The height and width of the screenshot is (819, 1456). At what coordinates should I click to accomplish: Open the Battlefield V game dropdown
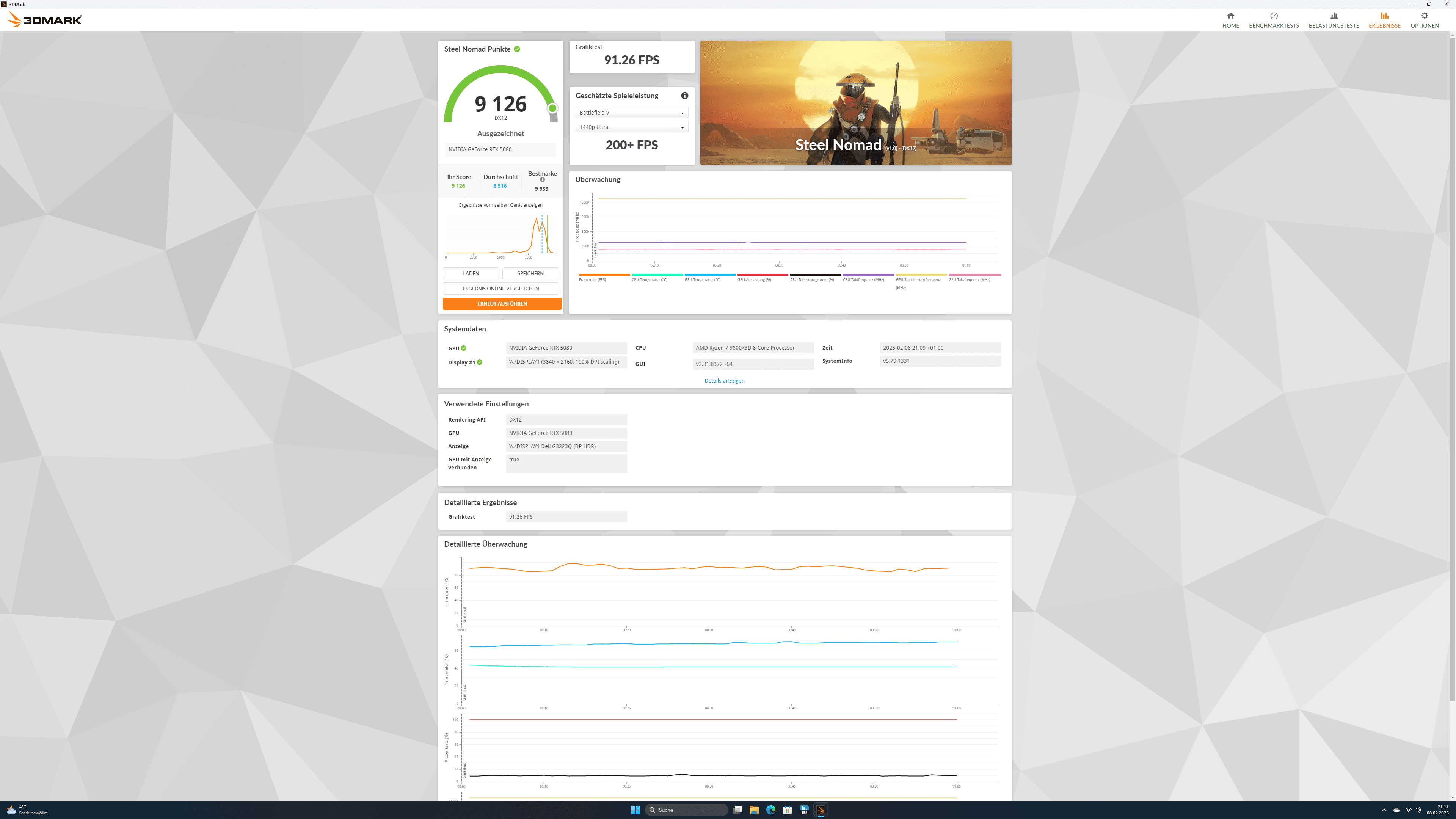pos(631,113)
